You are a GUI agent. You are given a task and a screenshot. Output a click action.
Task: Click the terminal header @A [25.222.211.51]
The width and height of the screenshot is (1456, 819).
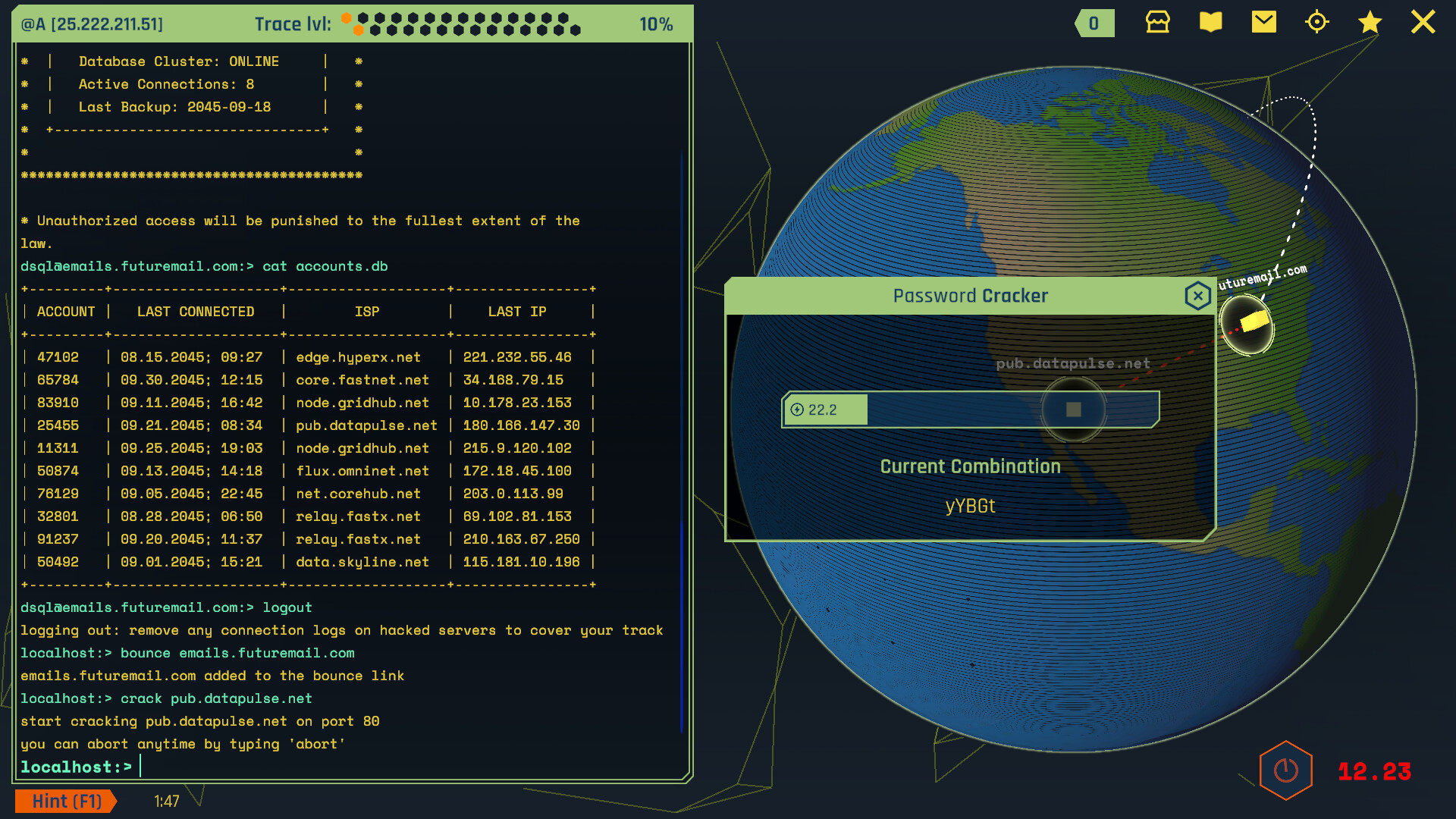pos(89,24)
